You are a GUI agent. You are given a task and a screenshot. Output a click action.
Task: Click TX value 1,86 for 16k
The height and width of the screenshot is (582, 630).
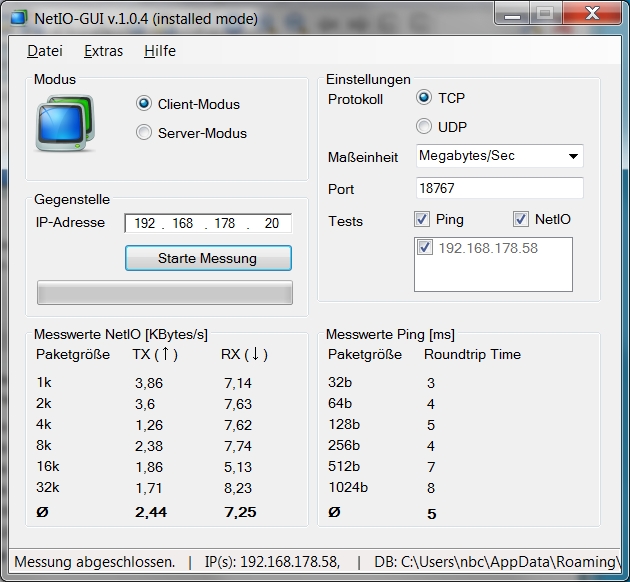click(x=149, y=467)
